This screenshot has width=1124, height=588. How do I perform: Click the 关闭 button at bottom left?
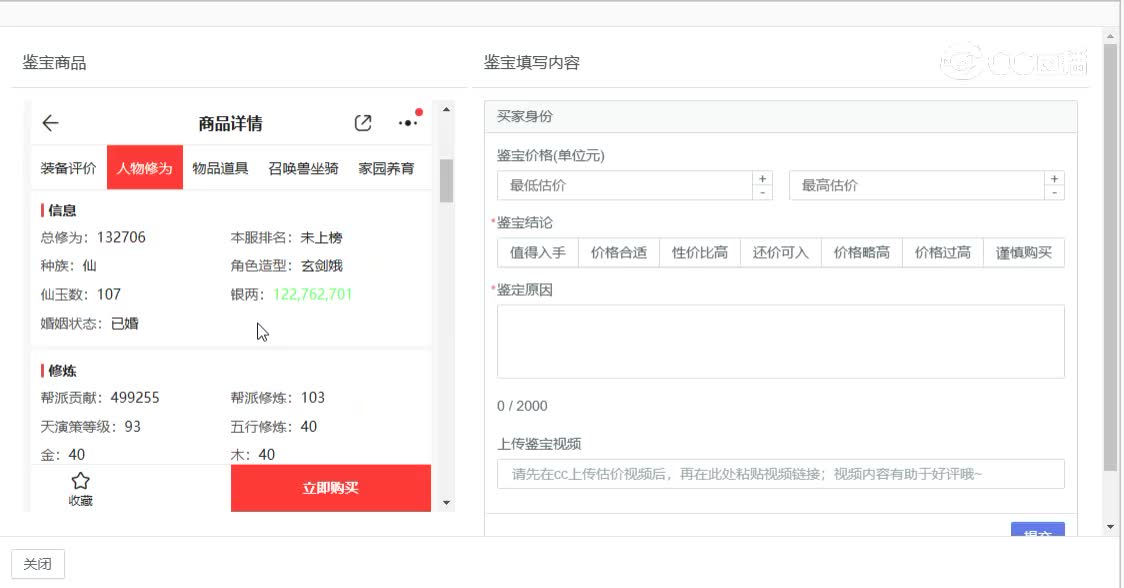coord(37,563)
